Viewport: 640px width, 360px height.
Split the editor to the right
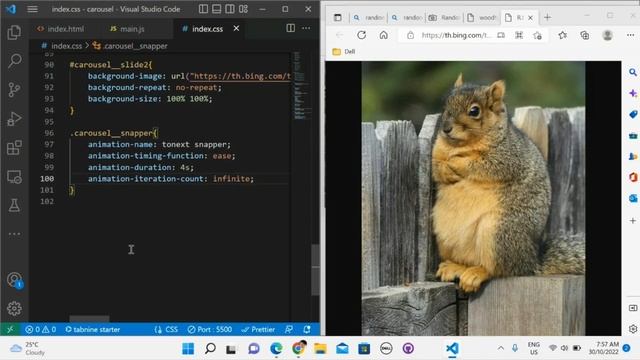(x=291, y=28)
